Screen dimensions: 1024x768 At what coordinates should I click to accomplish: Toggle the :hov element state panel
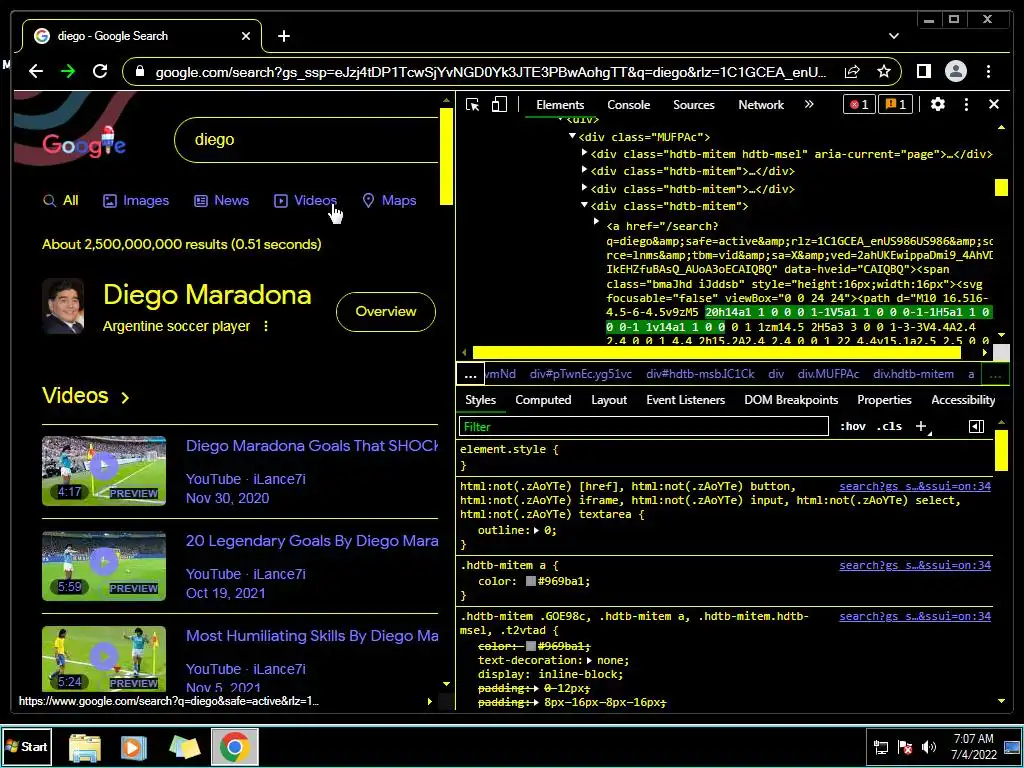coord(853,426)
